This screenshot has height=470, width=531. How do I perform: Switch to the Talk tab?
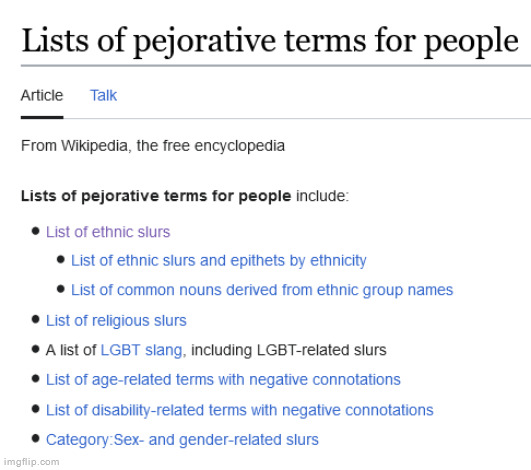pos(103,95)
